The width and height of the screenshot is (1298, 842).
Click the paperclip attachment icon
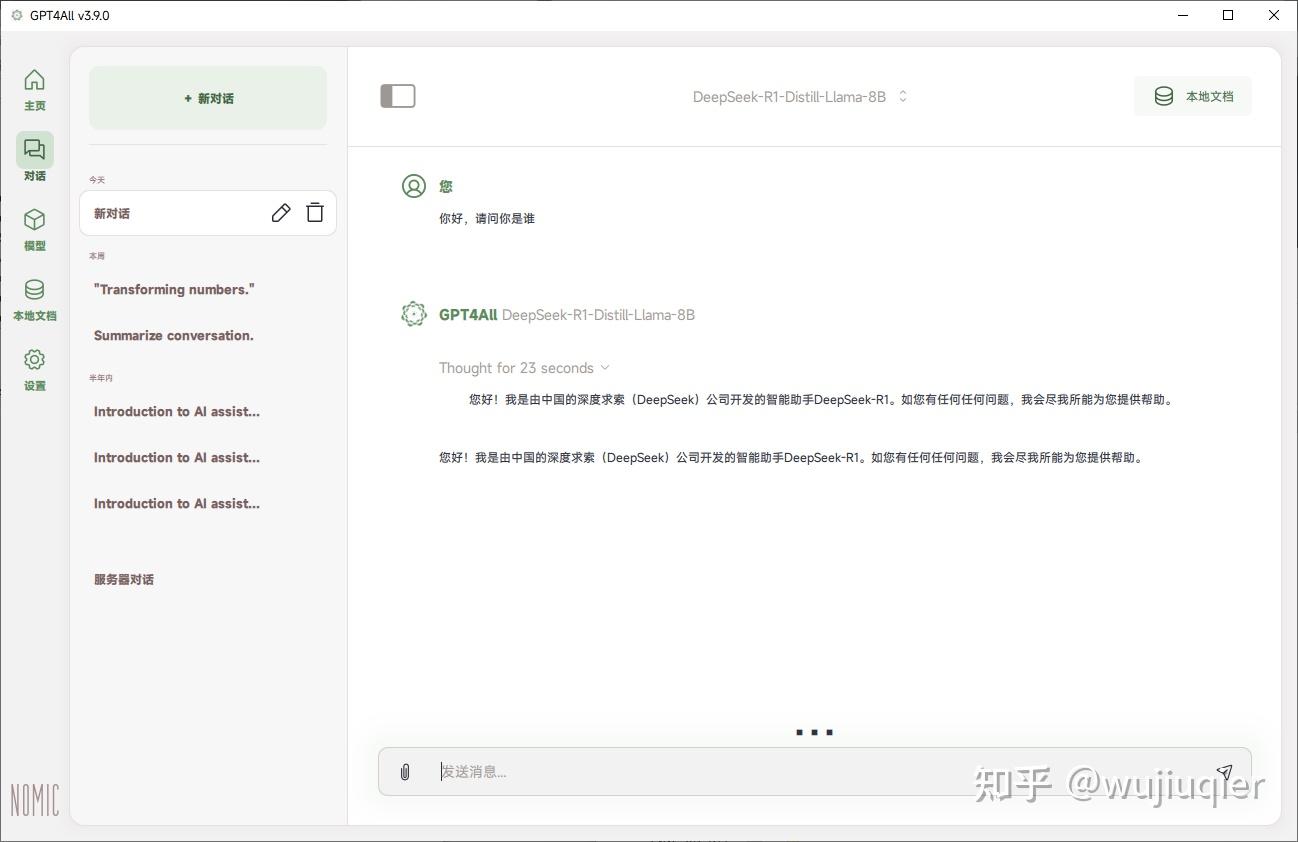coord(405,771)
